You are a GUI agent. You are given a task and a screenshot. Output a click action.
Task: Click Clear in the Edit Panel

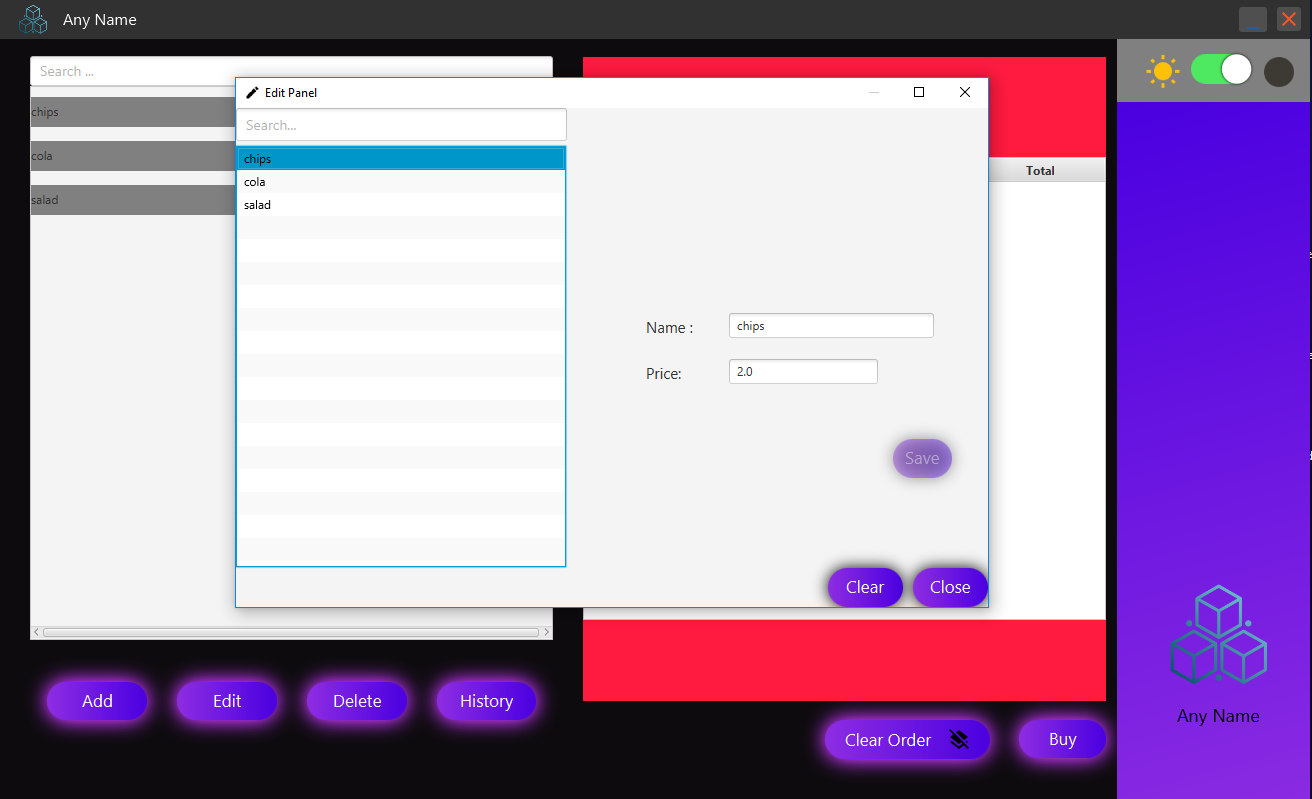pos(864,587)
